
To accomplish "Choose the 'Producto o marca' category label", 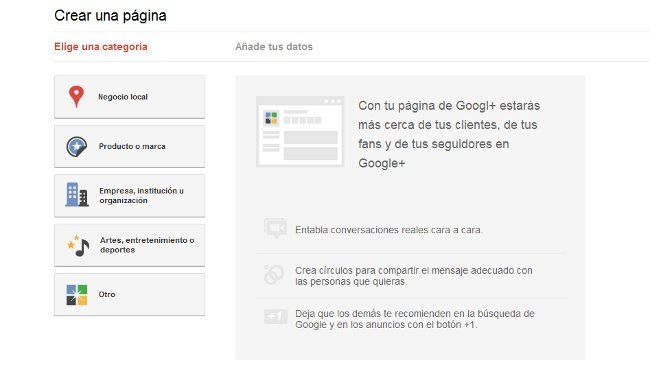I will click(132, 146).
